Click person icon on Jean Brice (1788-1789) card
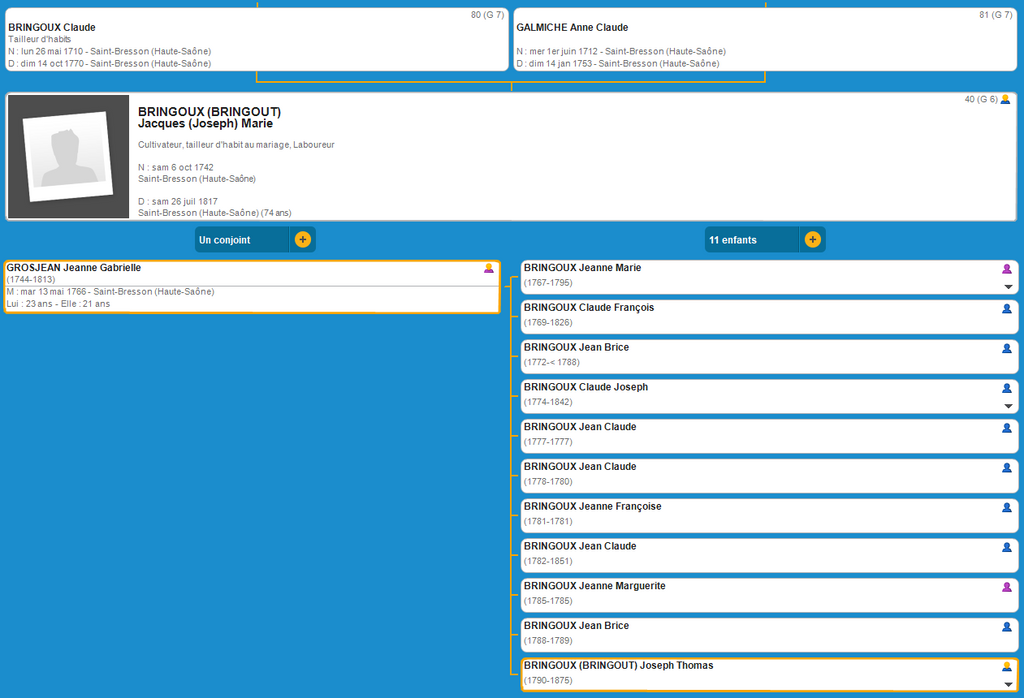The image size is (1024, 698). pos(1007,627)
